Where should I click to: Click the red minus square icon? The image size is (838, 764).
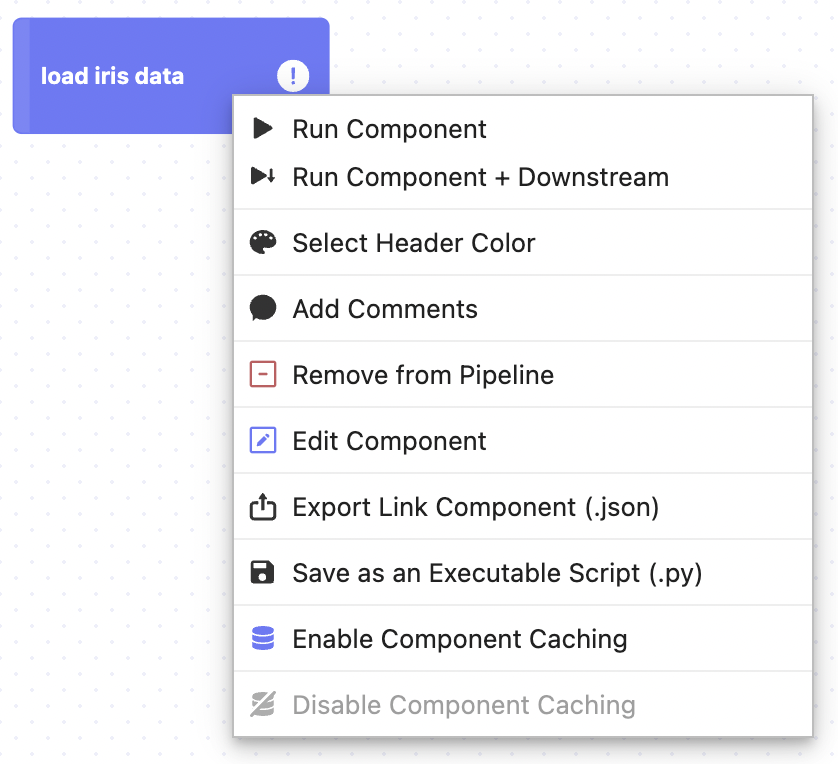(262, 375)
